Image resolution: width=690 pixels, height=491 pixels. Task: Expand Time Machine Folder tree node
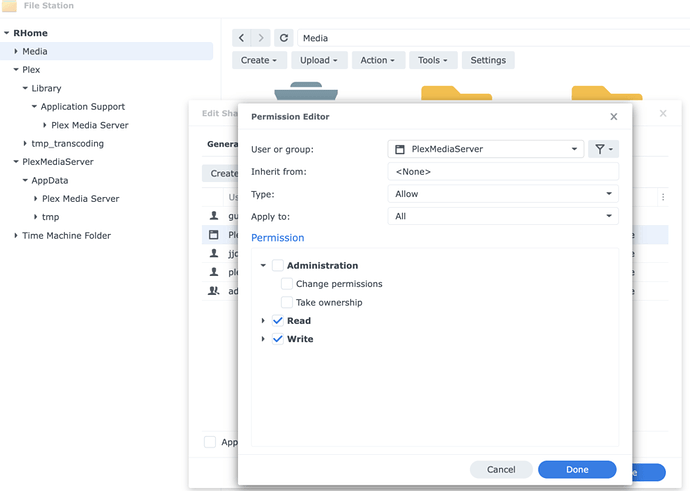(x=16, y=235)
